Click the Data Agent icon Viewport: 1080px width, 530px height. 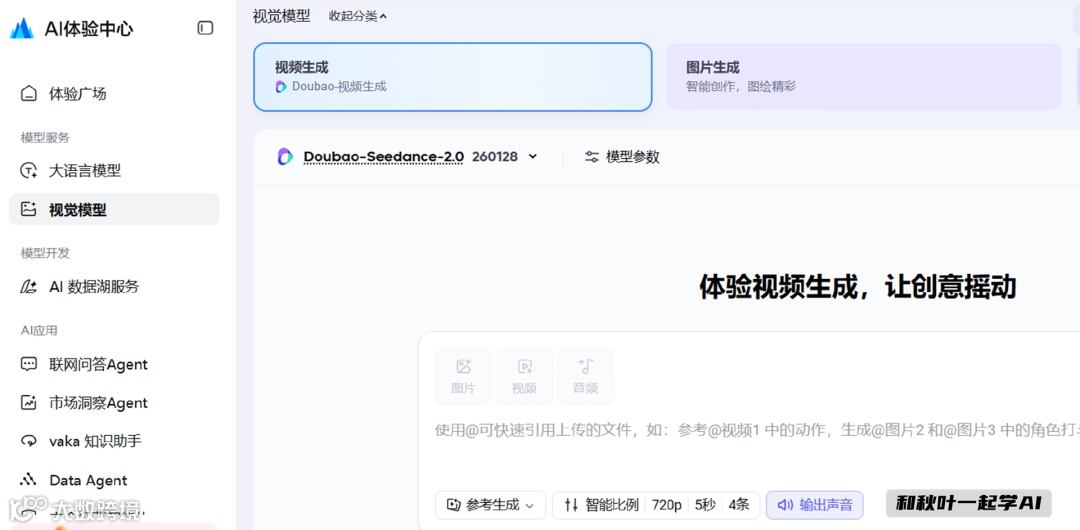(x=28, y=480)
